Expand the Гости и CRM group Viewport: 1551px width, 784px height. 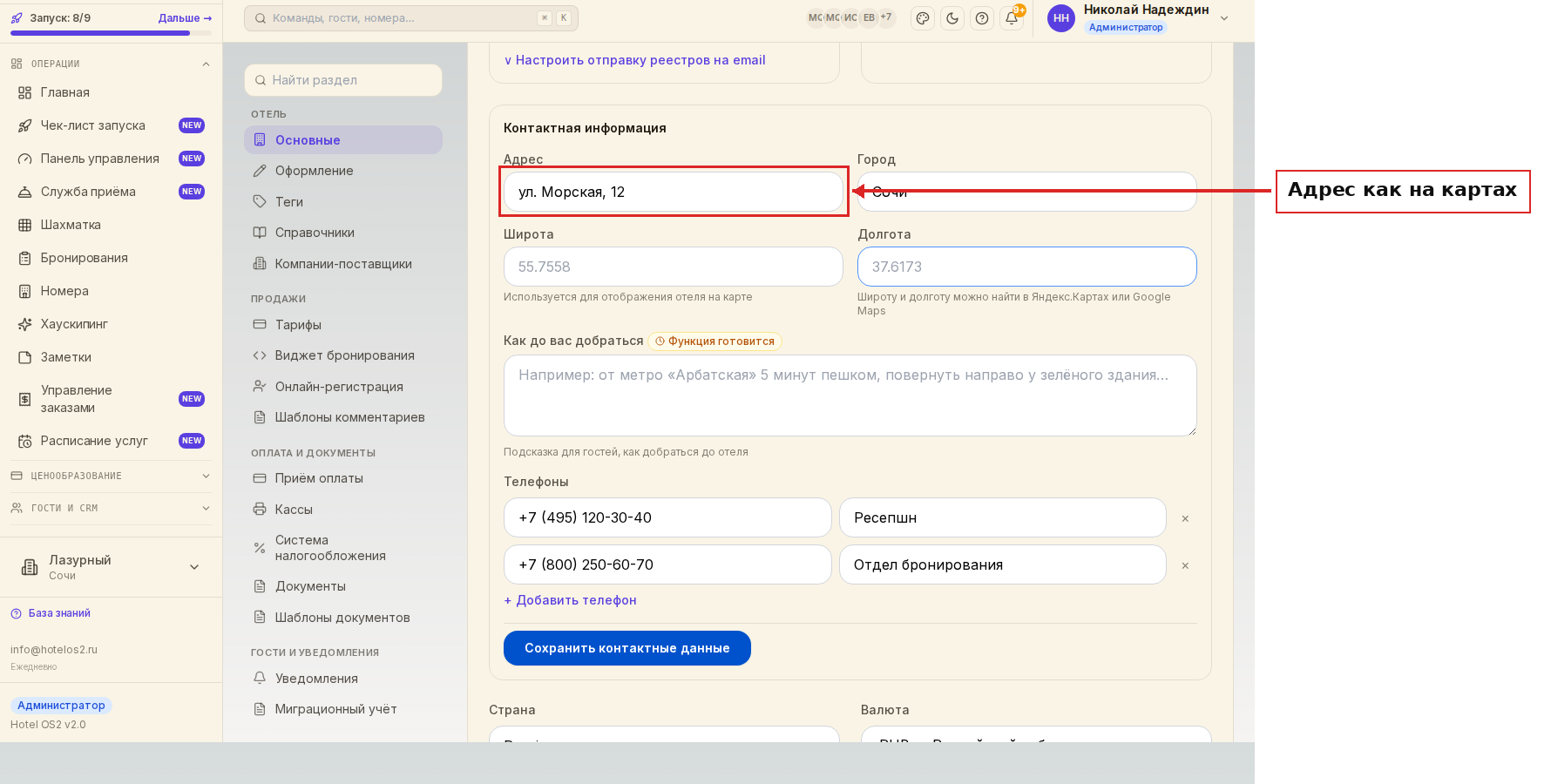[111, 508]
